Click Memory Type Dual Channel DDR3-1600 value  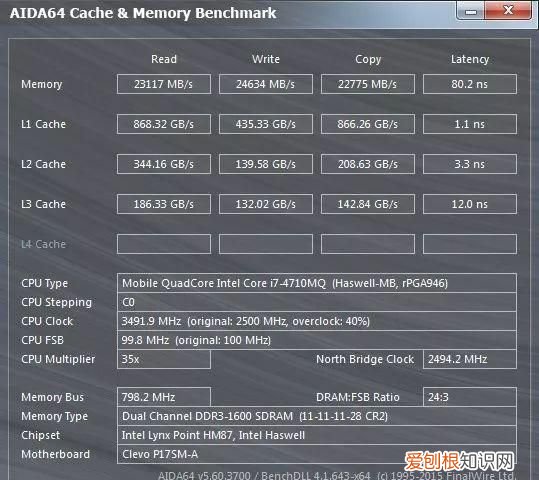[x=317, y=416]
